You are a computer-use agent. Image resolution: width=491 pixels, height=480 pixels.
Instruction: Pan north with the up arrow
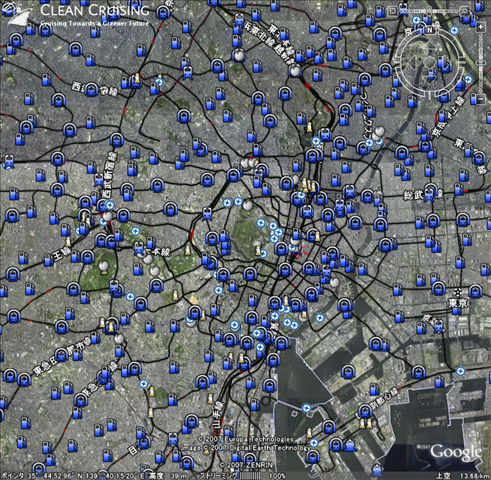tap(430, 46)
